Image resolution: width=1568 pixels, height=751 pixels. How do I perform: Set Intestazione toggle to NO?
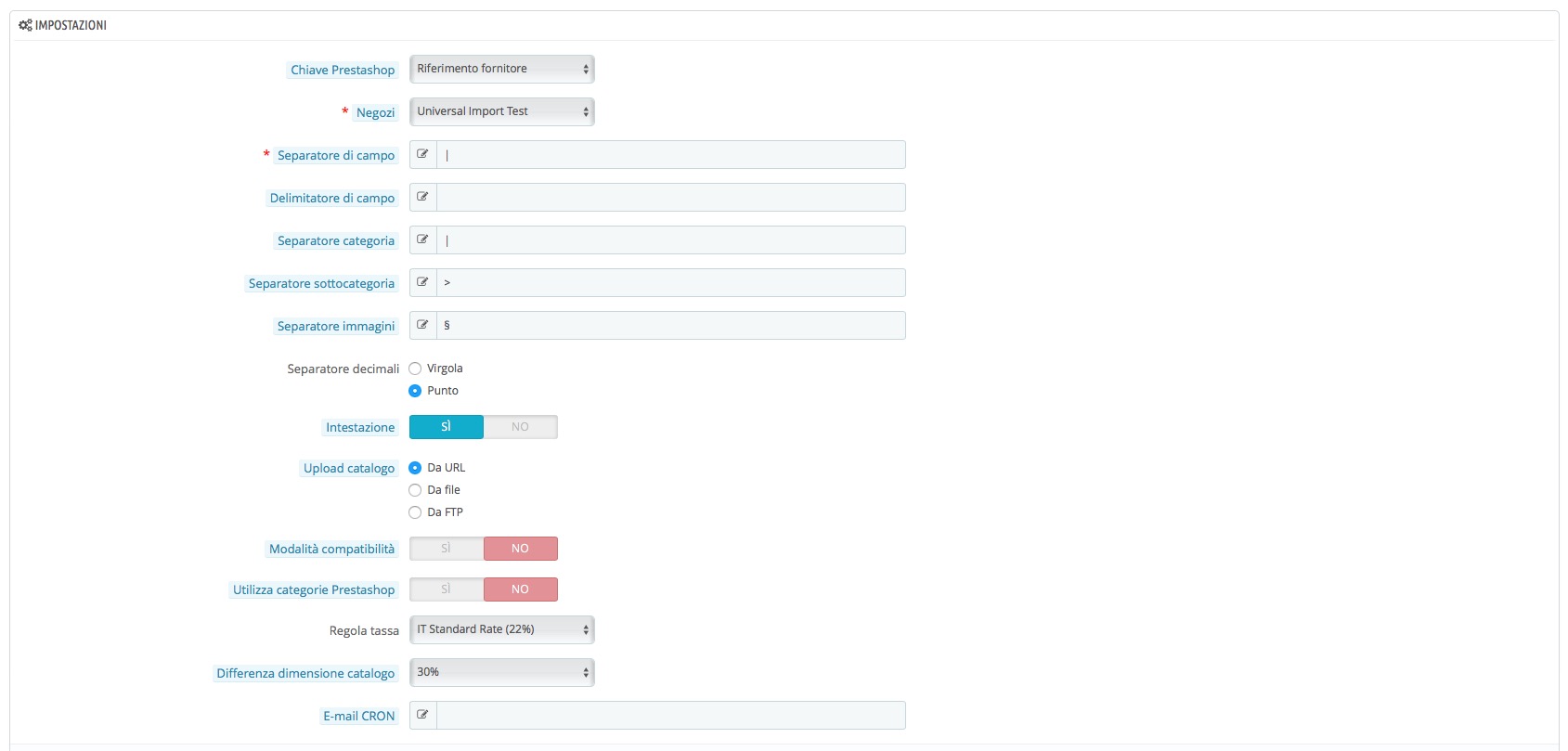520,427
